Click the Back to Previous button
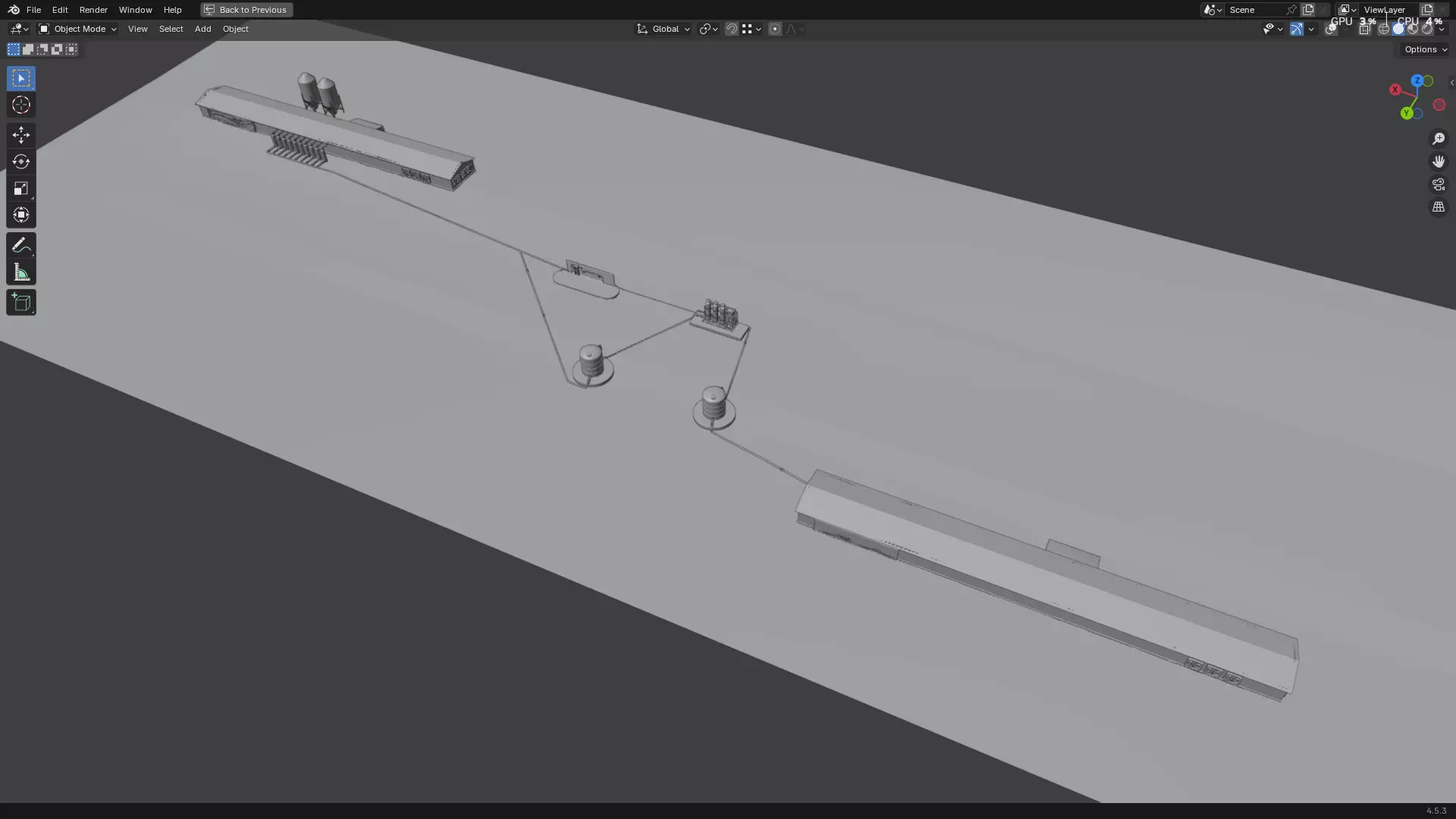This screenshot has width=1456, height=819. 246,10
